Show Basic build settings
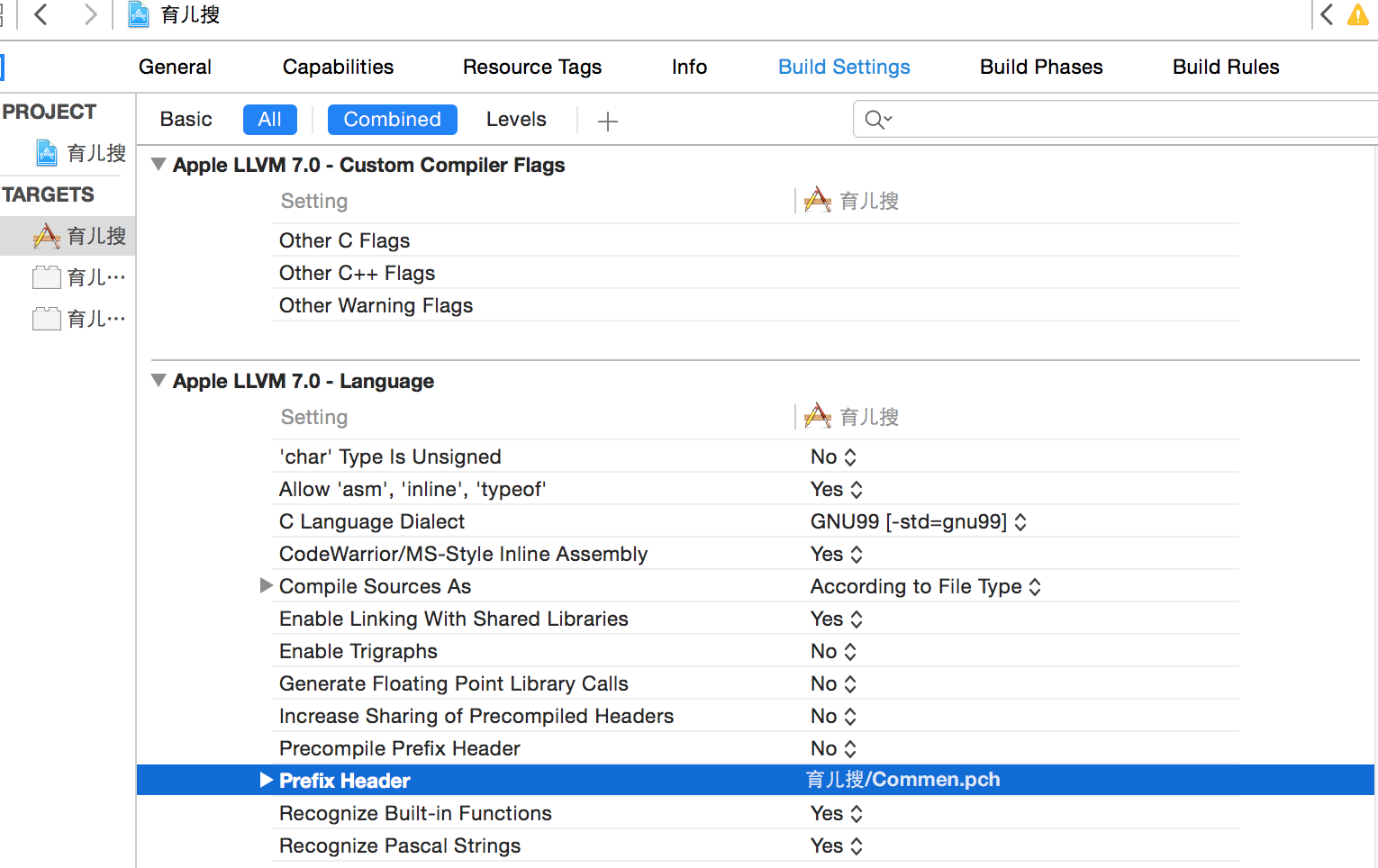Image resolution: width=1378 pixels, height=868 pixels. pos(186,120)
